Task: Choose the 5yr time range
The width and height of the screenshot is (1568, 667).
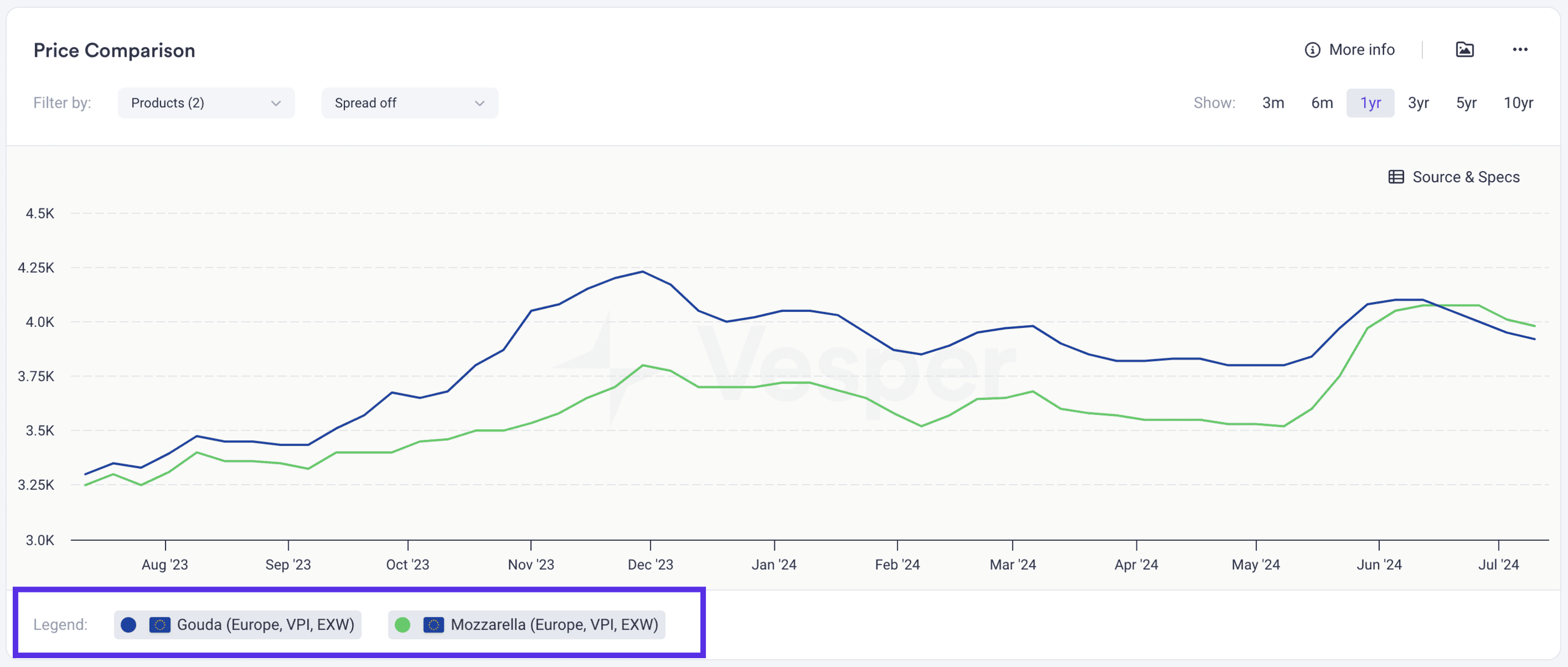Action: 1466,103
